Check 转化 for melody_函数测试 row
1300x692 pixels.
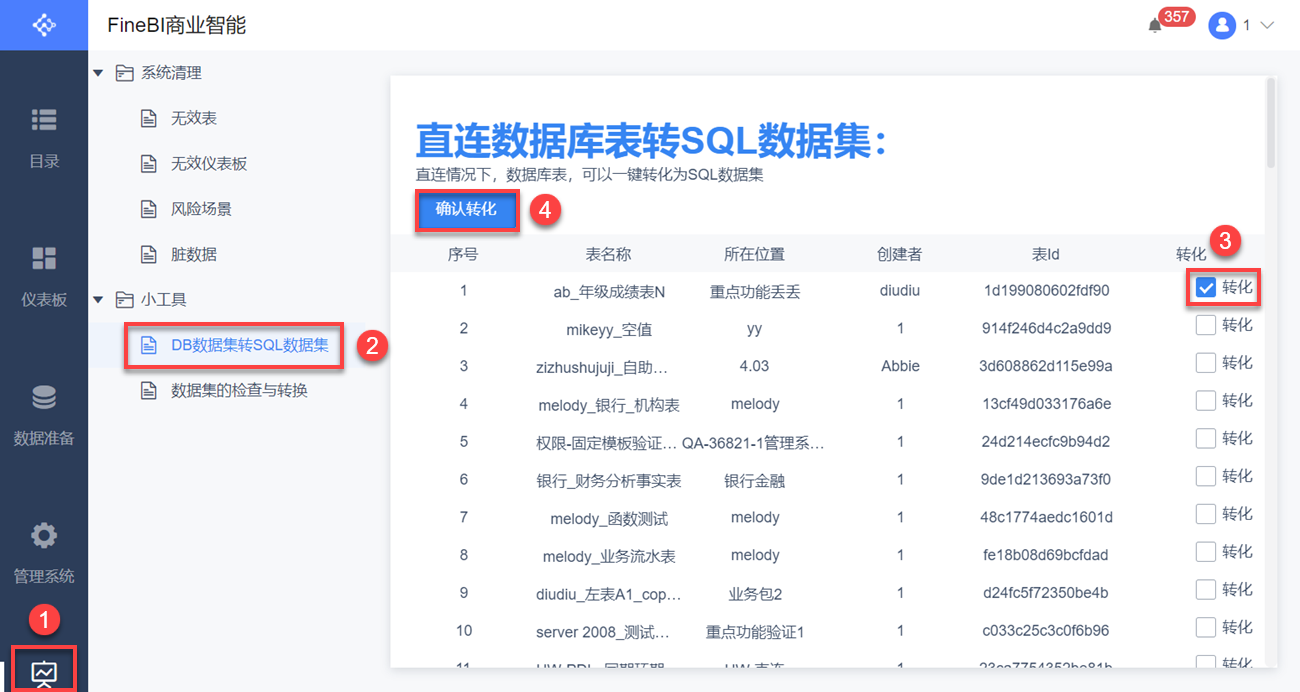pos(1206,514)
